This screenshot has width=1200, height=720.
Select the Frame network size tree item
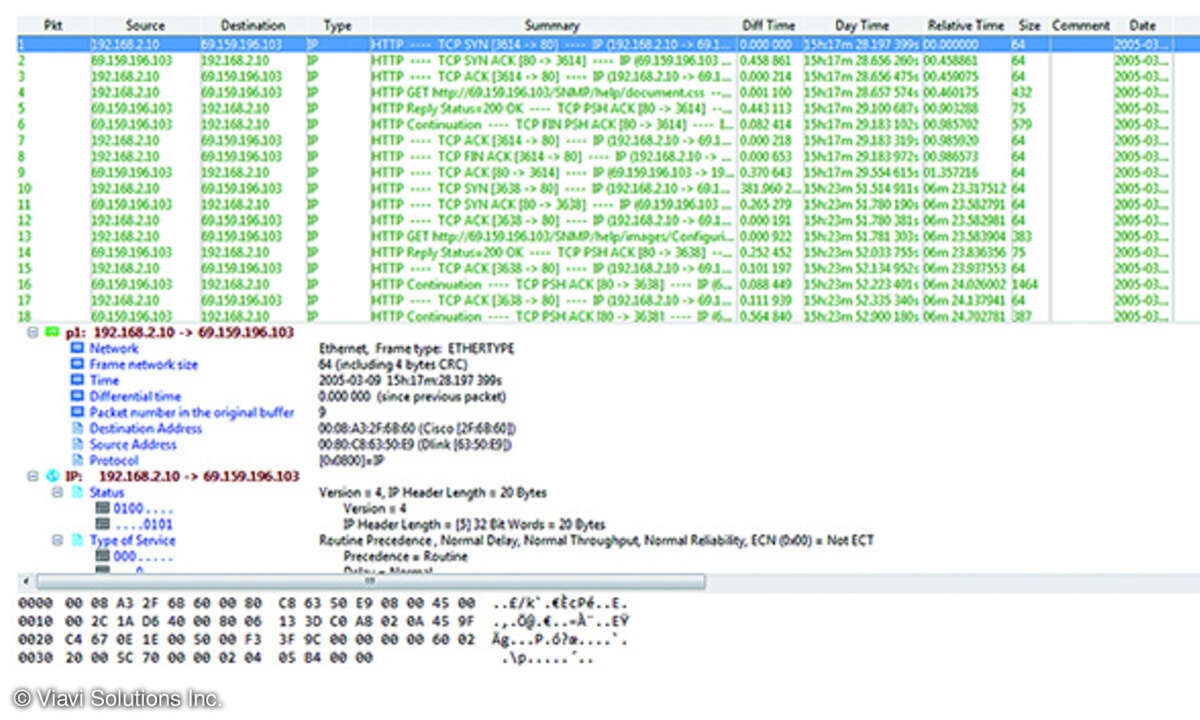pos(143,364)
